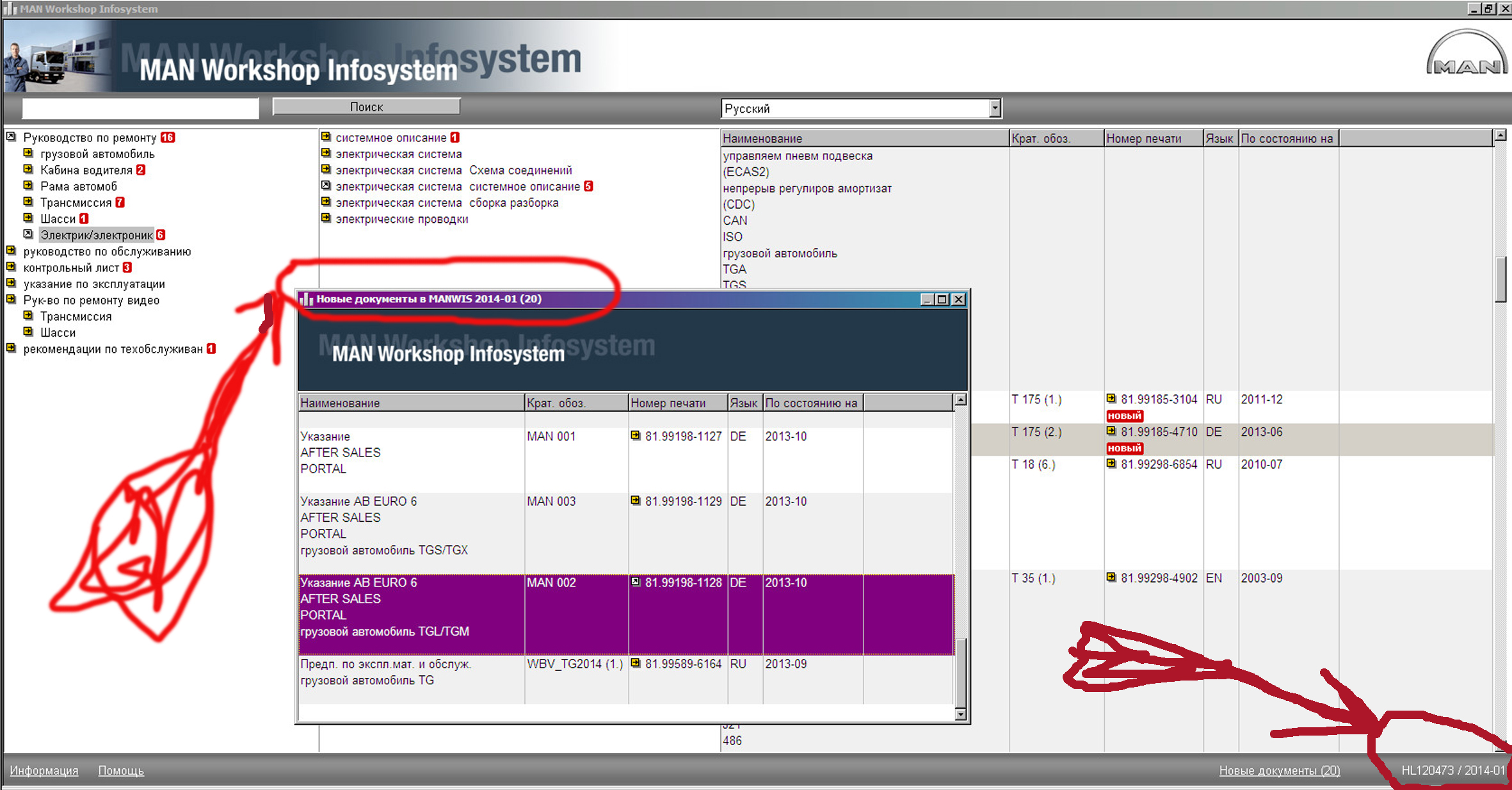1512x790 pixels.
Task: Open the Помощь help link
Action: (x=120, y=770)
